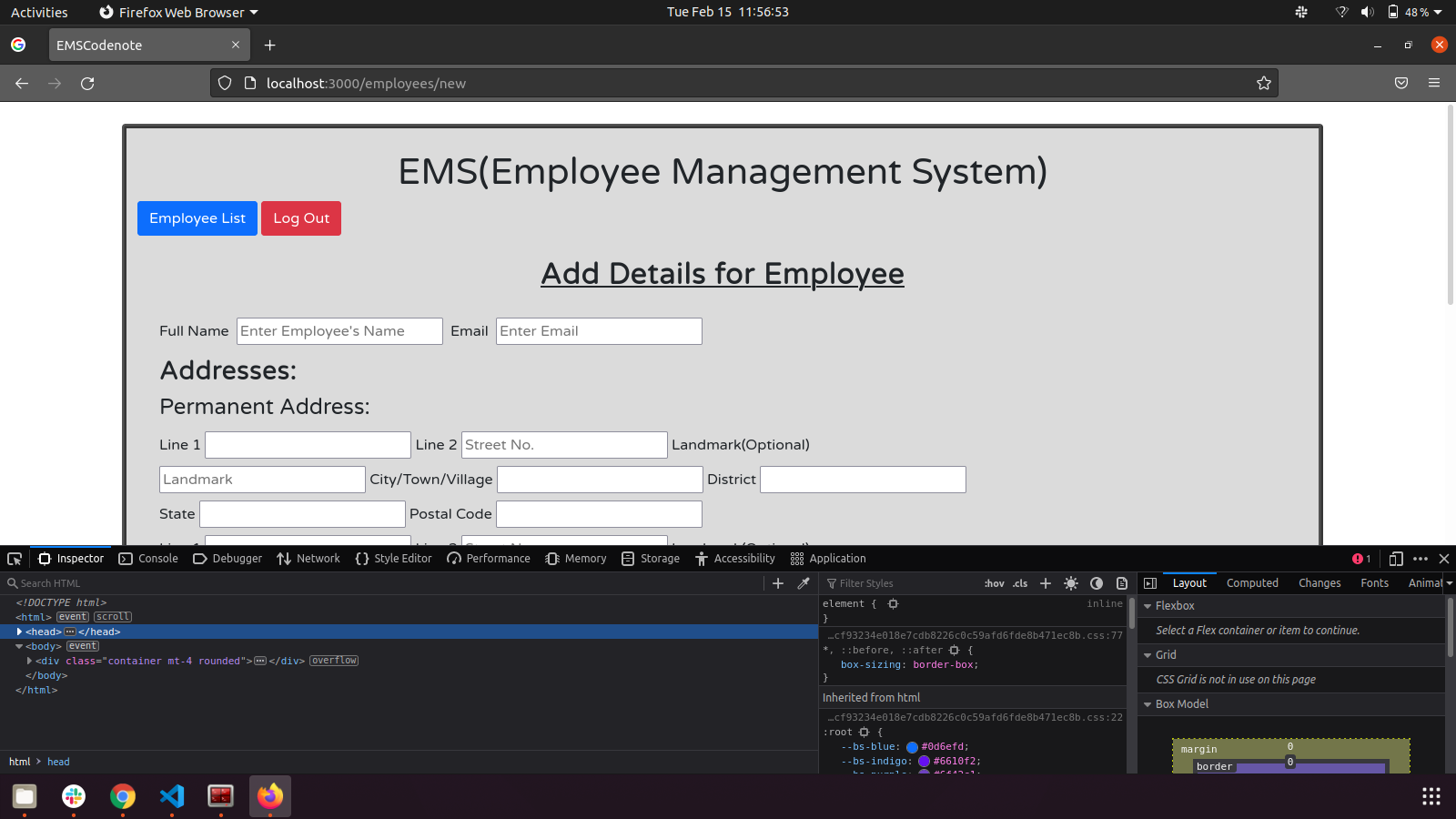Open the Style Editor tab

click(x=393, y=559)
